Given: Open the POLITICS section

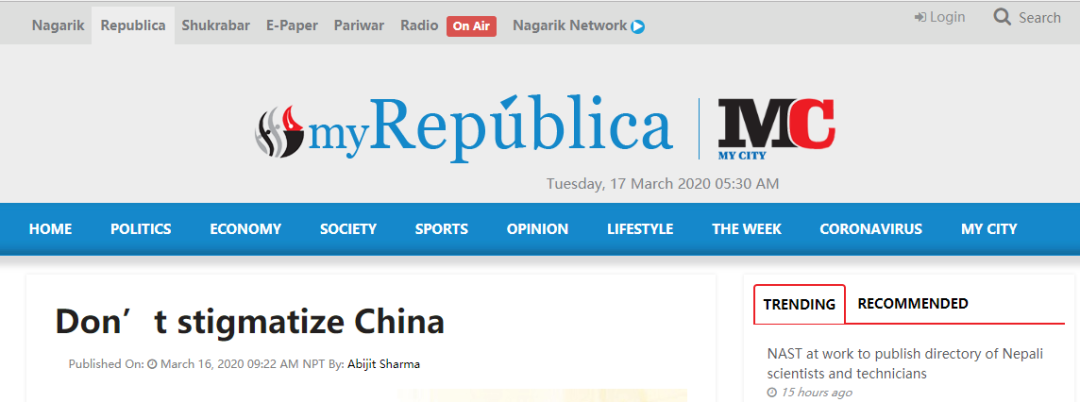Looking at the screenshot, I should click(141, 229).
